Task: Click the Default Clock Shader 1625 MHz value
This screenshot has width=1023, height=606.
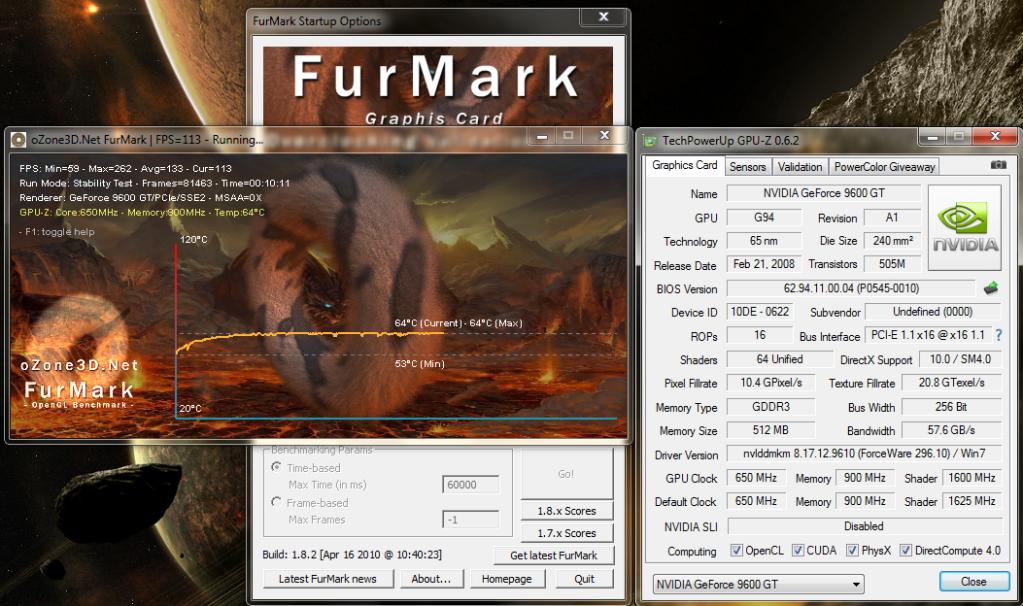Action: [972, 501]
